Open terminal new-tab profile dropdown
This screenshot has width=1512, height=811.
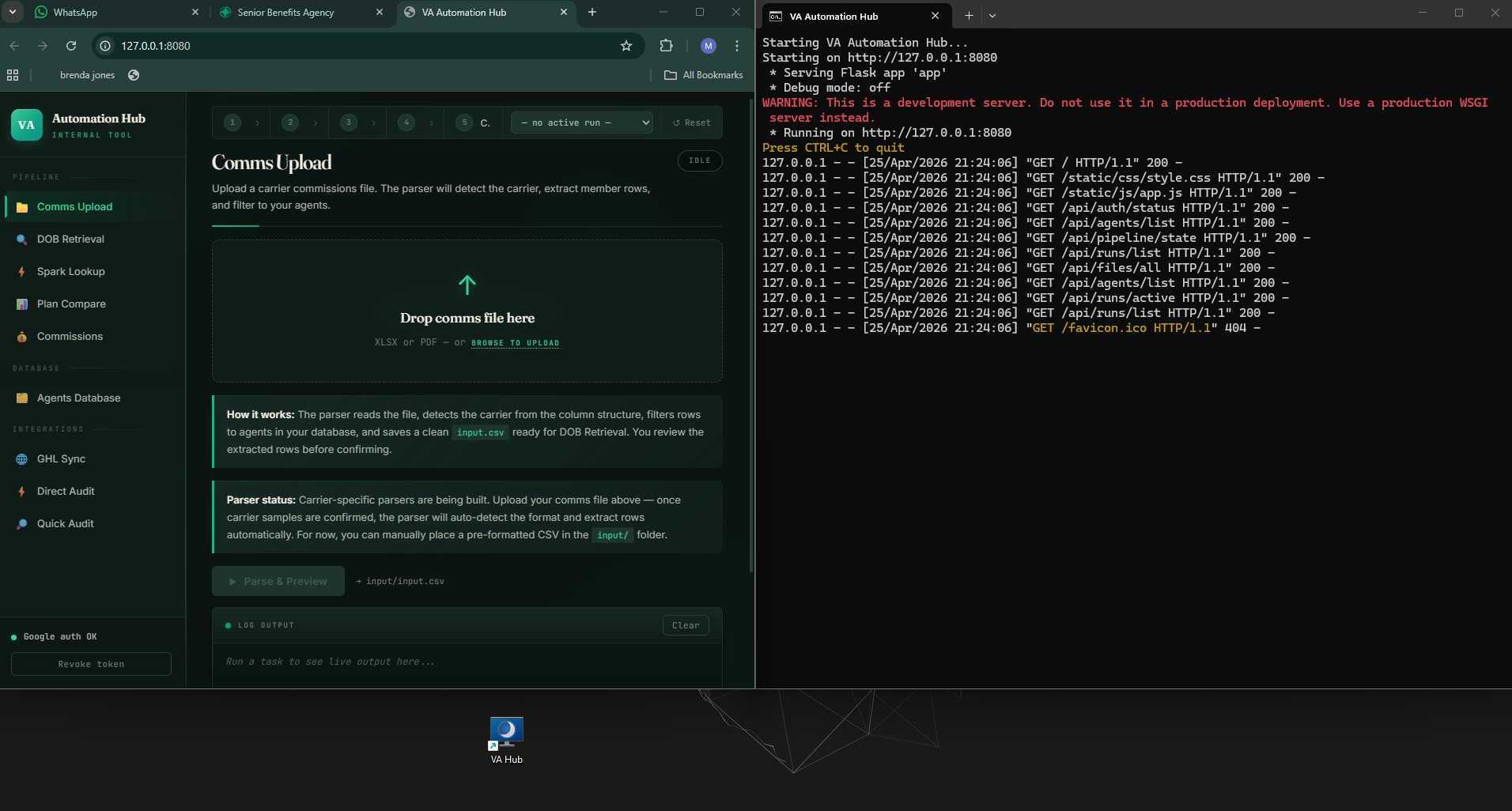coord(992,16)
